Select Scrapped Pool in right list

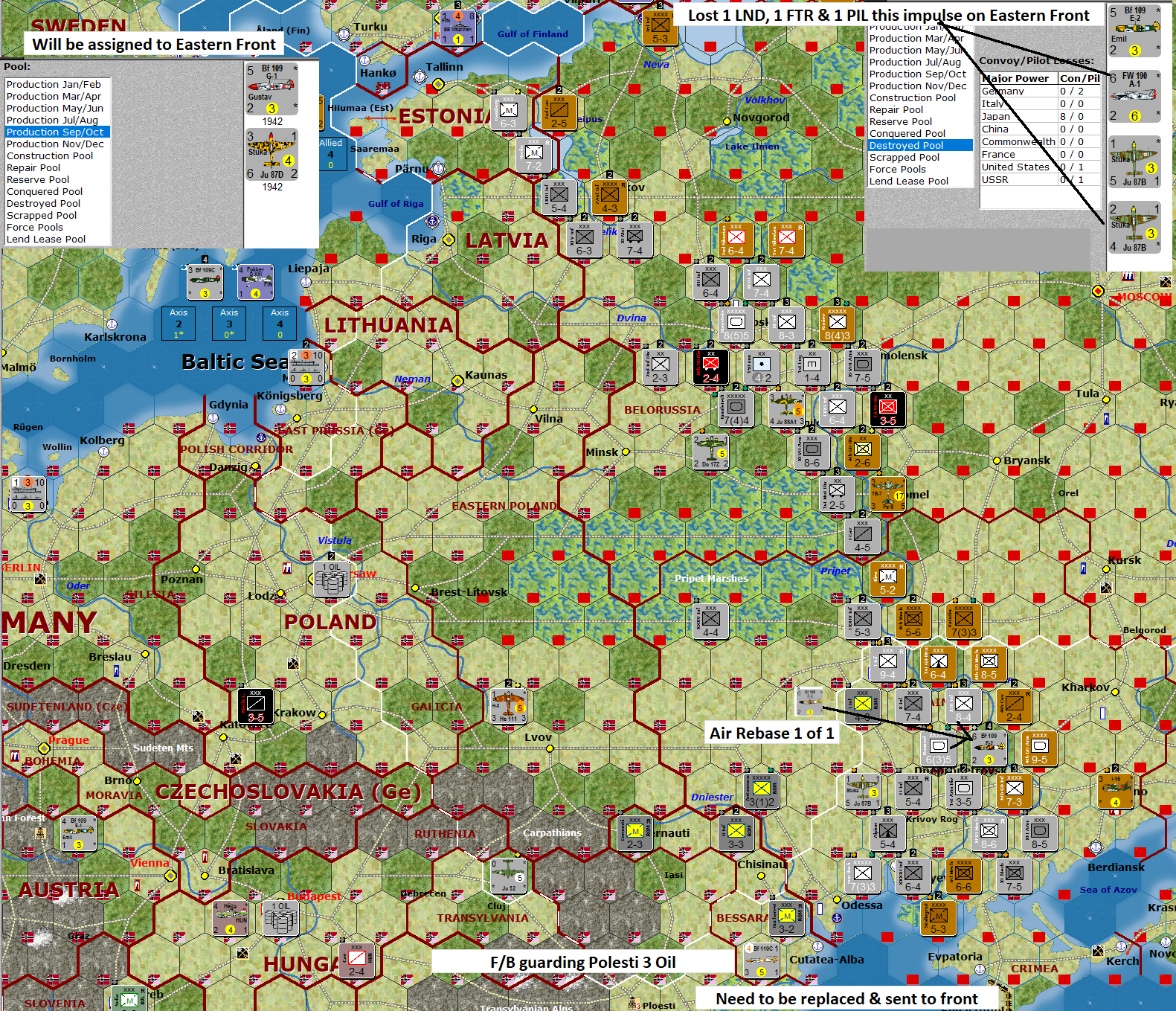(920, 157)
